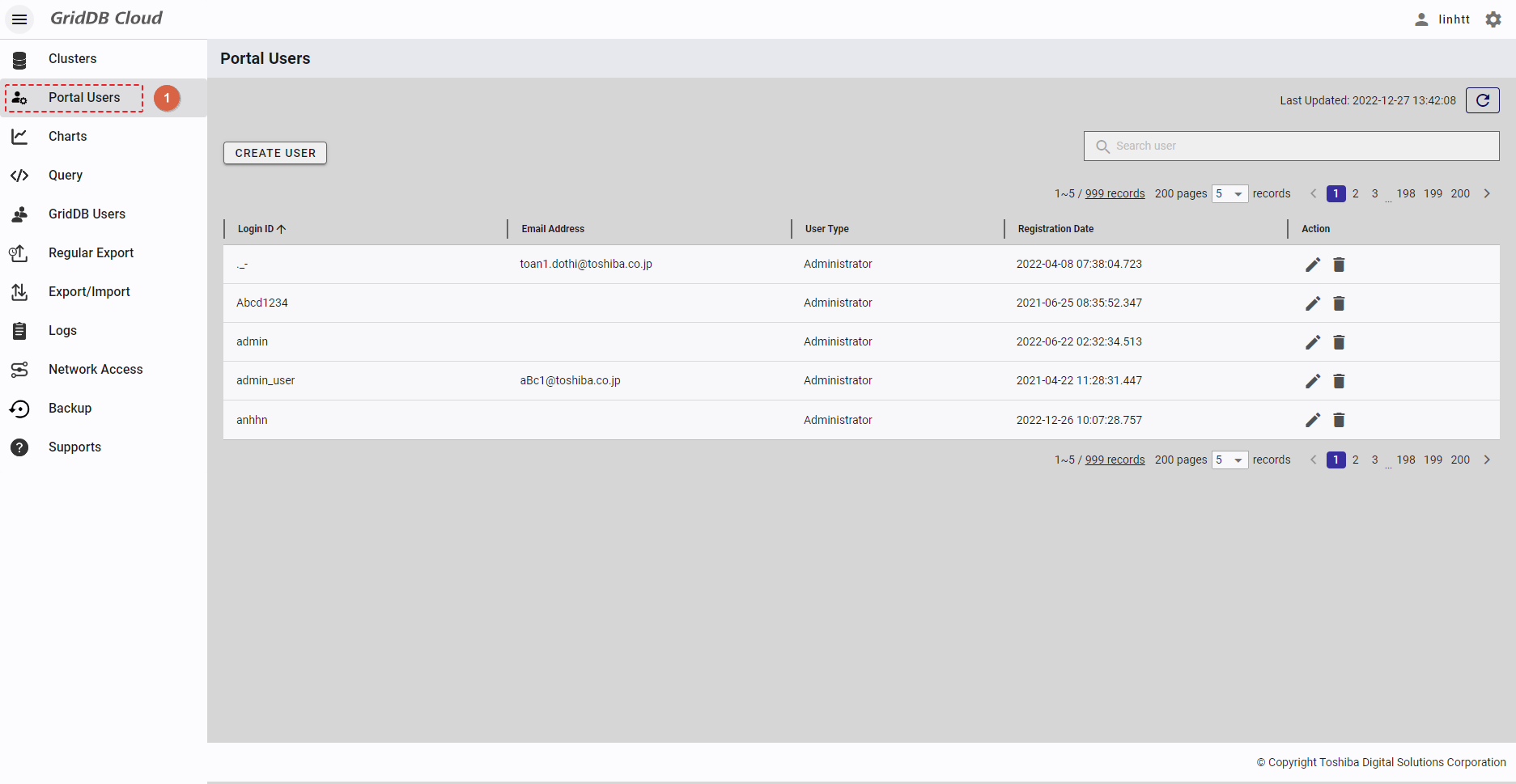Click the Charts line graph icon
The image size is (1516, 784).
(x=19, y=137)
